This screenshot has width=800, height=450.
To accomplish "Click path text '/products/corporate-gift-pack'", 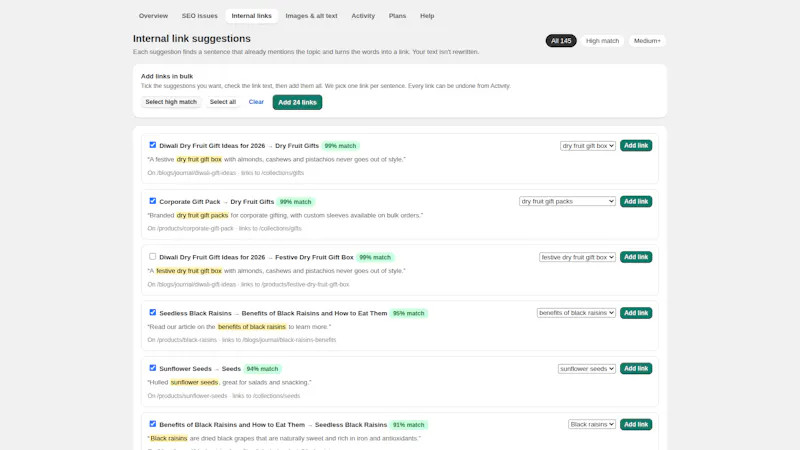I will (195, 229).
